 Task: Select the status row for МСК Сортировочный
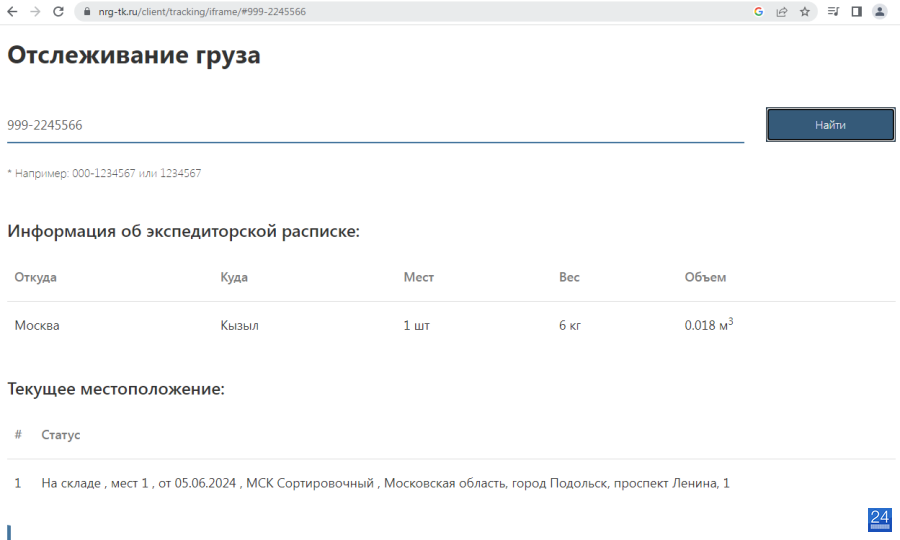(x=451, y=483)
